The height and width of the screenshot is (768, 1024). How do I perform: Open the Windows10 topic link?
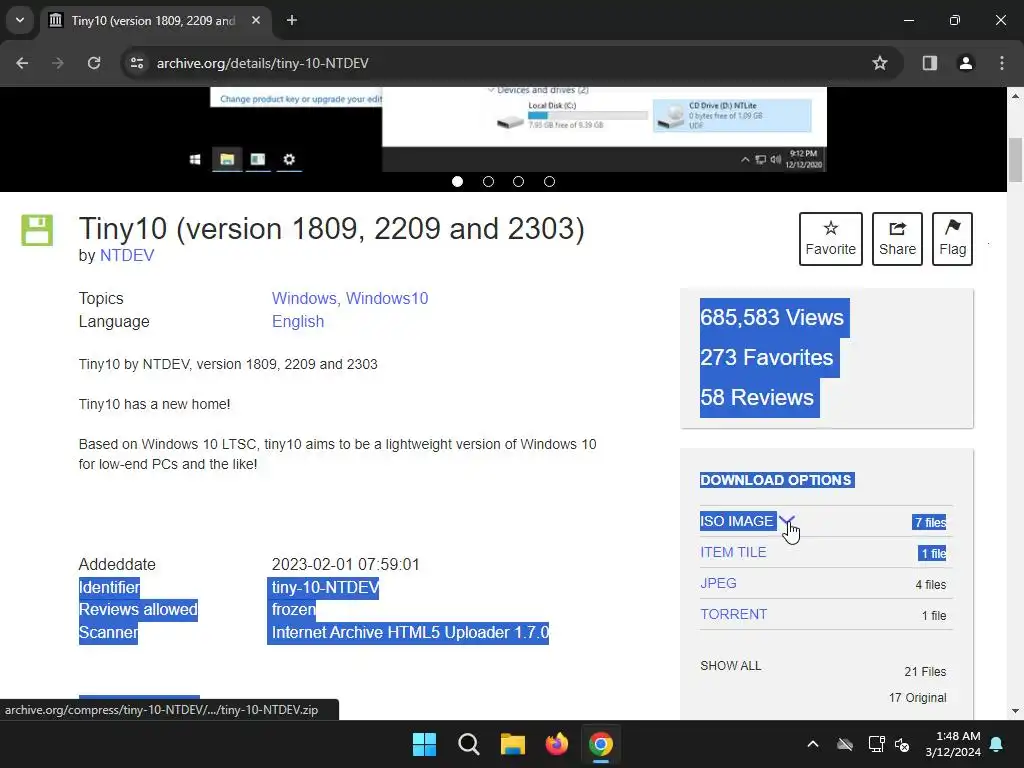tap(387, 298)
